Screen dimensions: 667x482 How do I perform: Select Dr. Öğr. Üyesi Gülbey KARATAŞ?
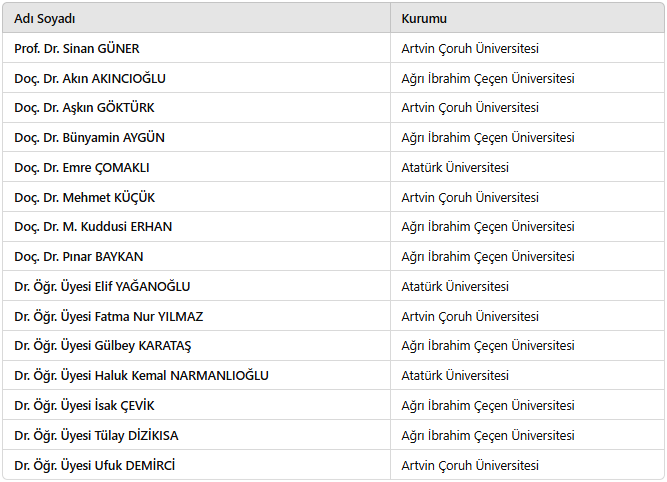[102, 346]
